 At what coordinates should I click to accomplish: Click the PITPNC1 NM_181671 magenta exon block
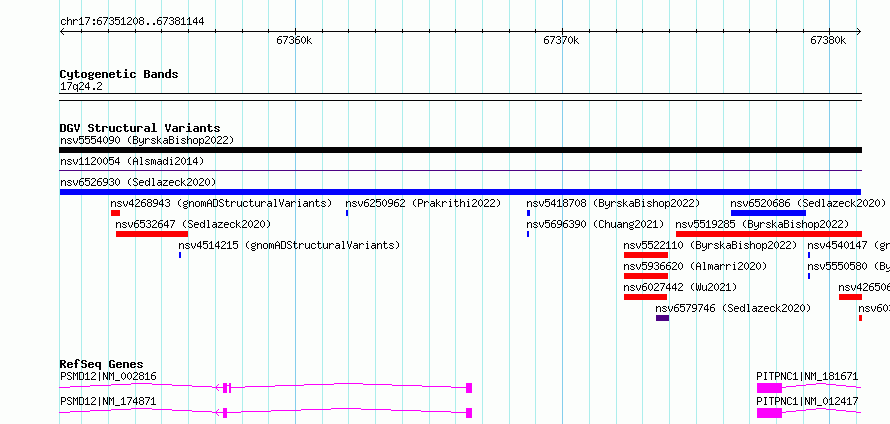point(769,388)
